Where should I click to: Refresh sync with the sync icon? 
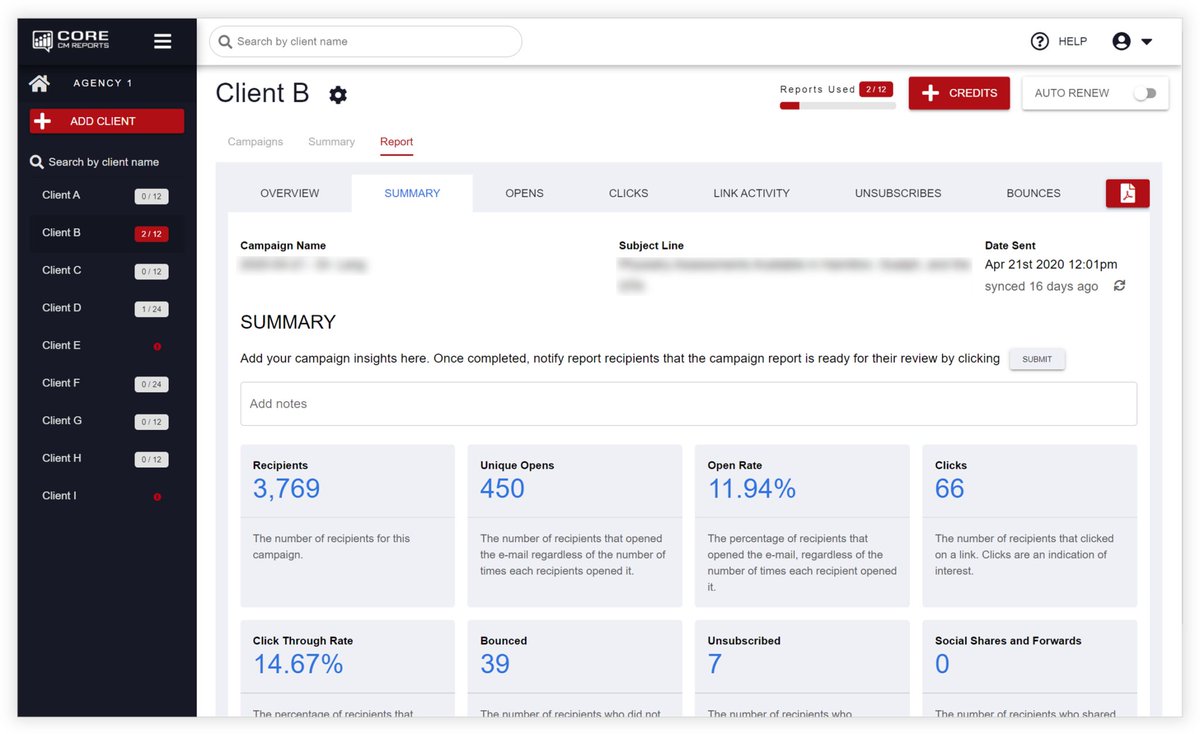pos(1120,285)
